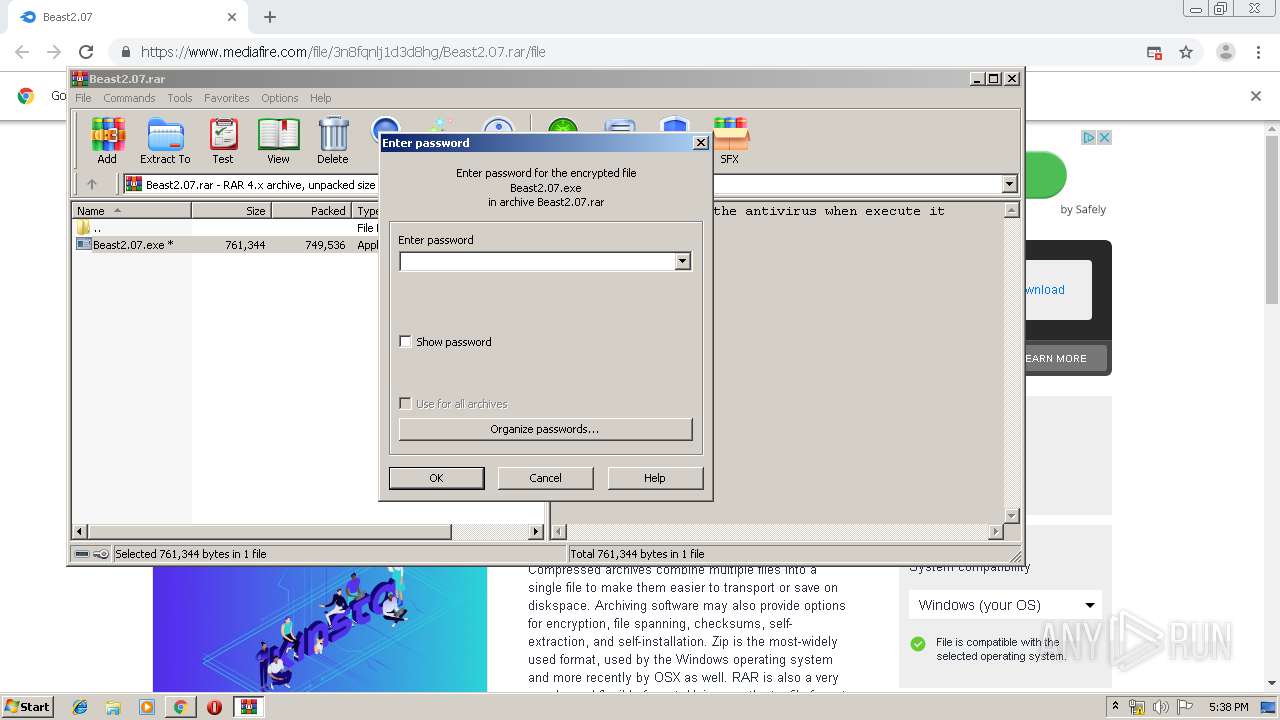
Task: Click the WinRAR taskbar button
Action: (x=249, y=707)
